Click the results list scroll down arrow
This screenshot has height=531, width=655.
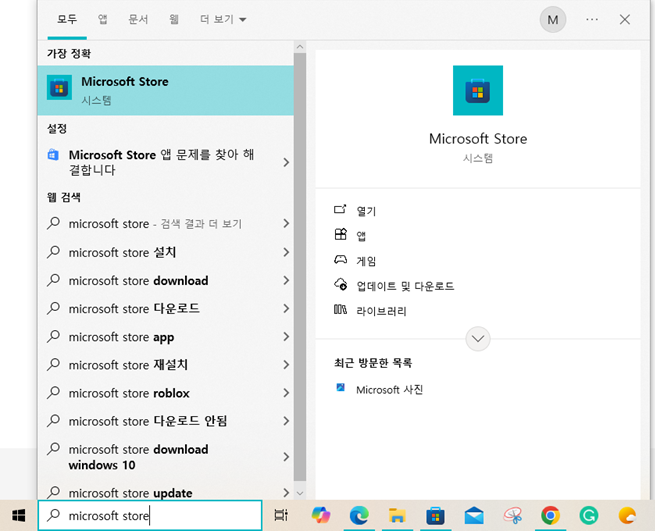[x=300, y=493]
